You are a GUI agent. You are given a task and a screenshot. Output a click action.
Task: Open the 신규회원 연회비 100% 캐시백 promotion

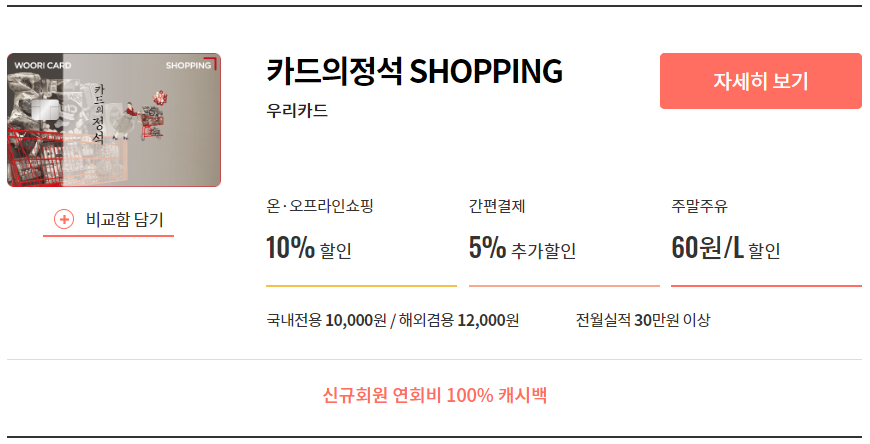point(434,396)
